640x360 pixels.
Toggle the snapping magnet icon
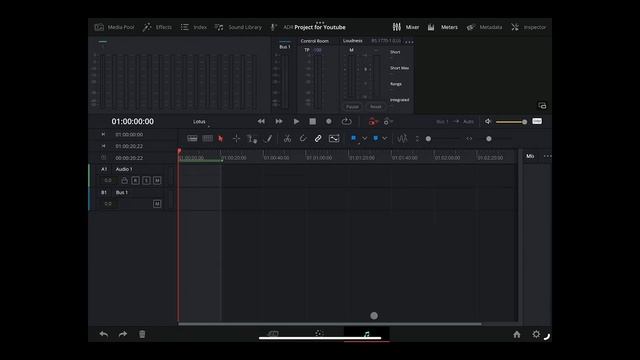[303, 139]
